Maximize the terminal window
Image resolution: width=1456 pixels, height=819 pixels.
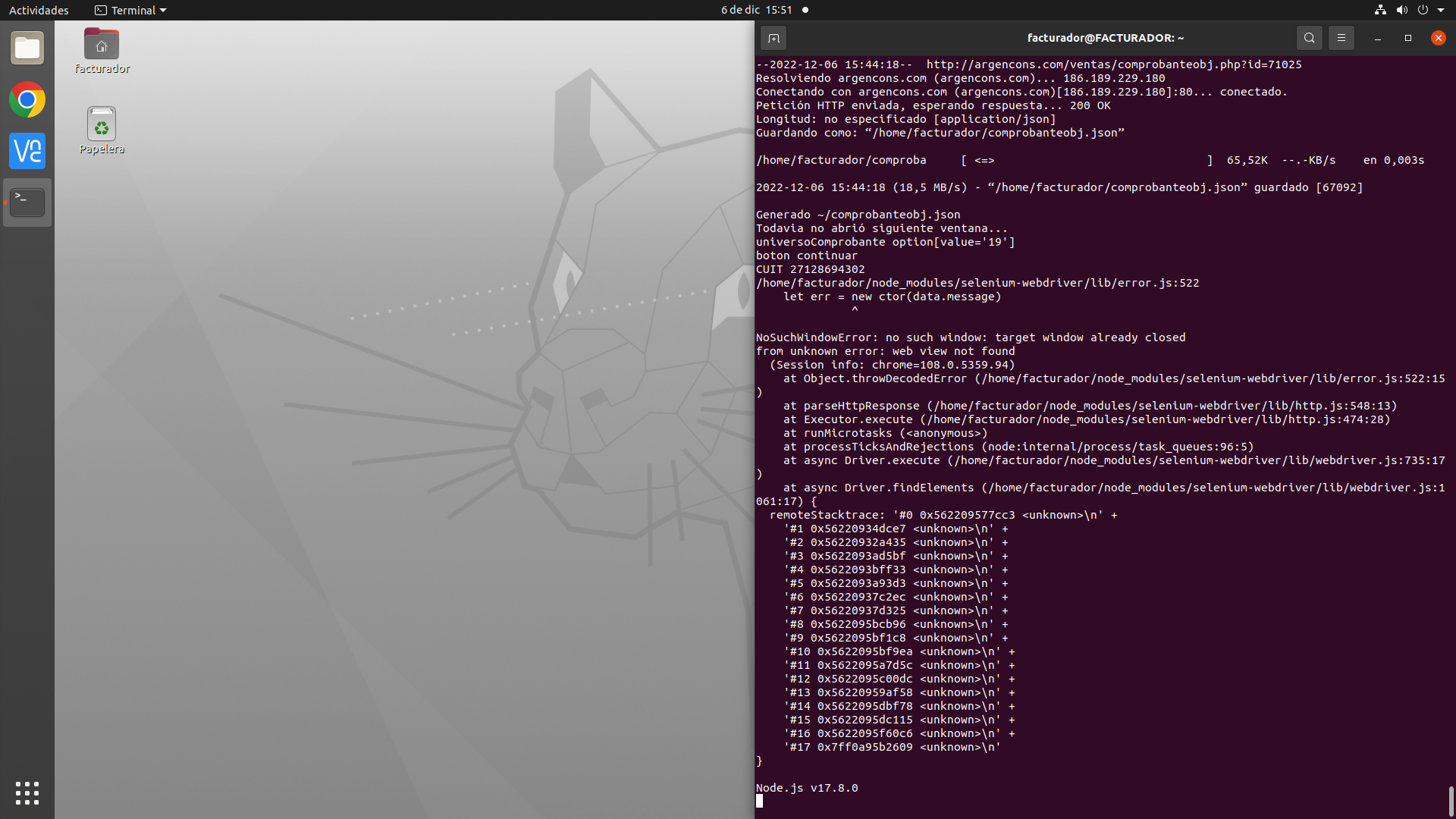pyautogui.click(x=1408, y=38)
